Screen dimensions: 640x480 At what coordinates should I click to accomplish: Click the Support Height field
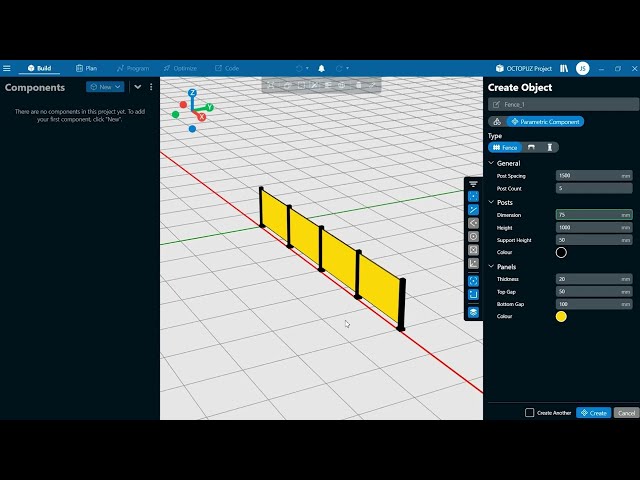click(594, 240)
